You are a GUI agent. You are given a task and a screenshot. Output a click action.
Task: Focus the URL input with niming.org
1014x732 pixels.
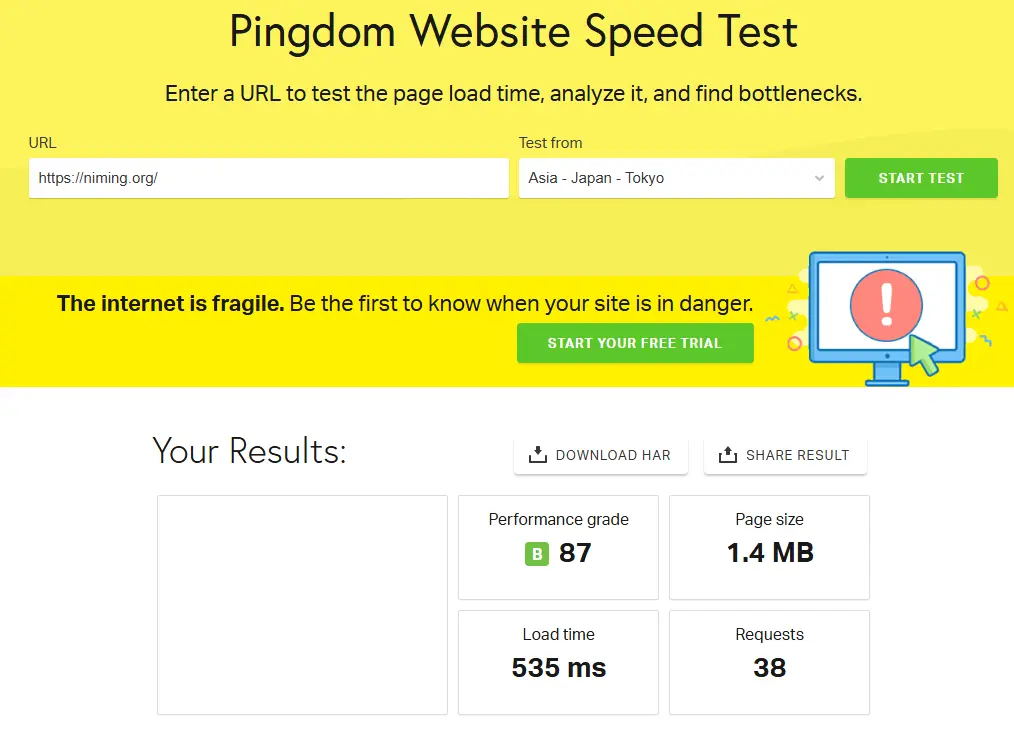pos(268,178)
